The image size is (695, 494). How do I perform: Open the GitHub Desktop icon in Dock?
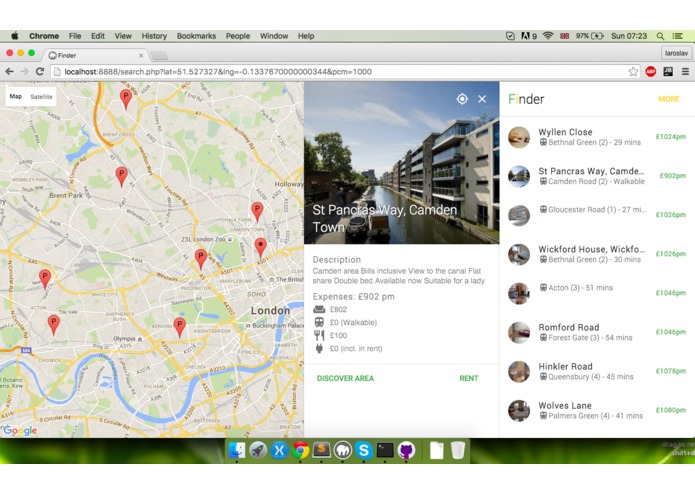(406, 451)
